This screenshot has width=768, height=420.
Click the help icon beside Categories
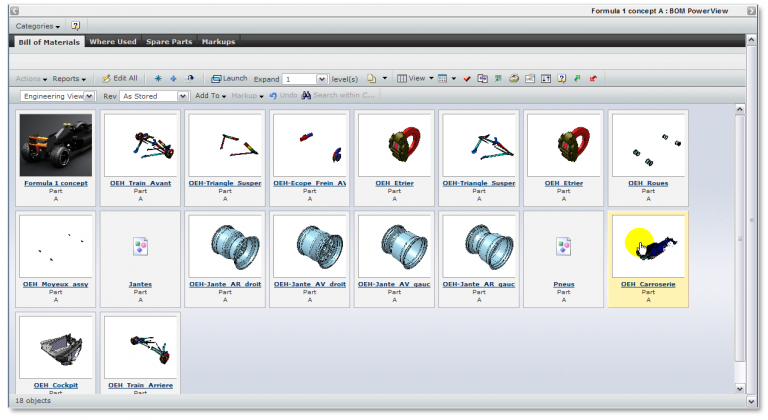[x=75, y=26]
